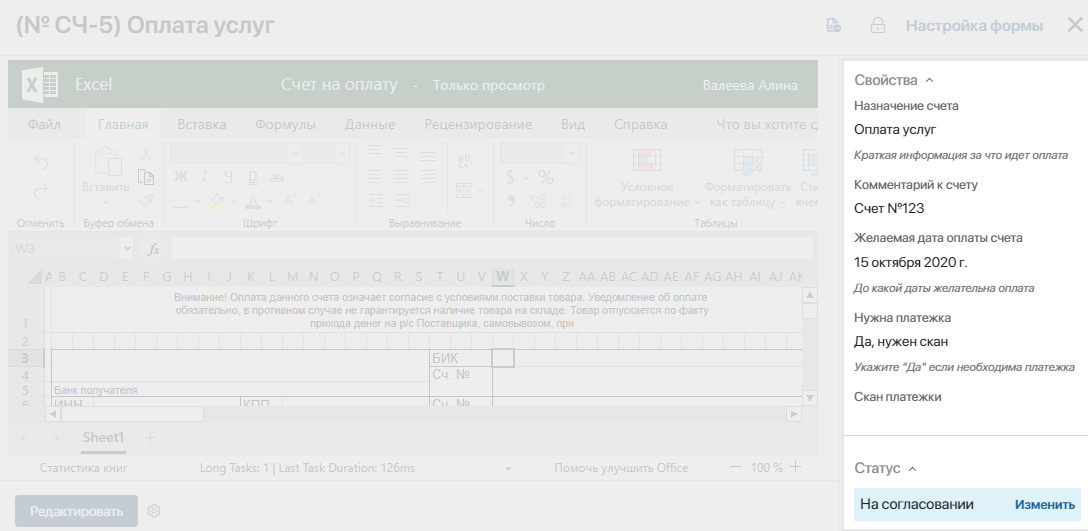Toggle italic text formatting

tap(205, 176)
